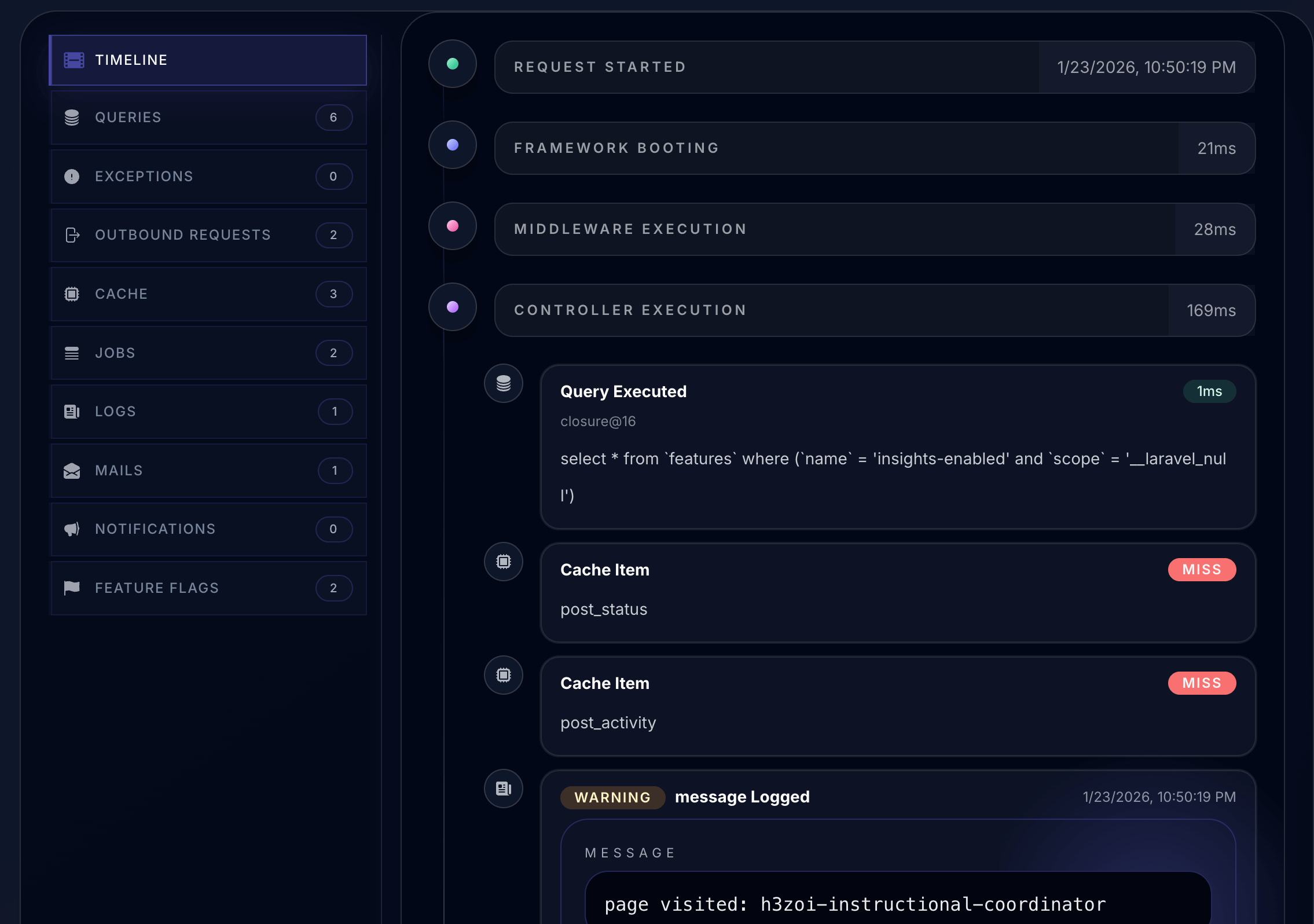This screenshot has height=924, width=1314.
Task: Click the Timeline film icon
Action: pyautogui.click(x=73, y=60)
